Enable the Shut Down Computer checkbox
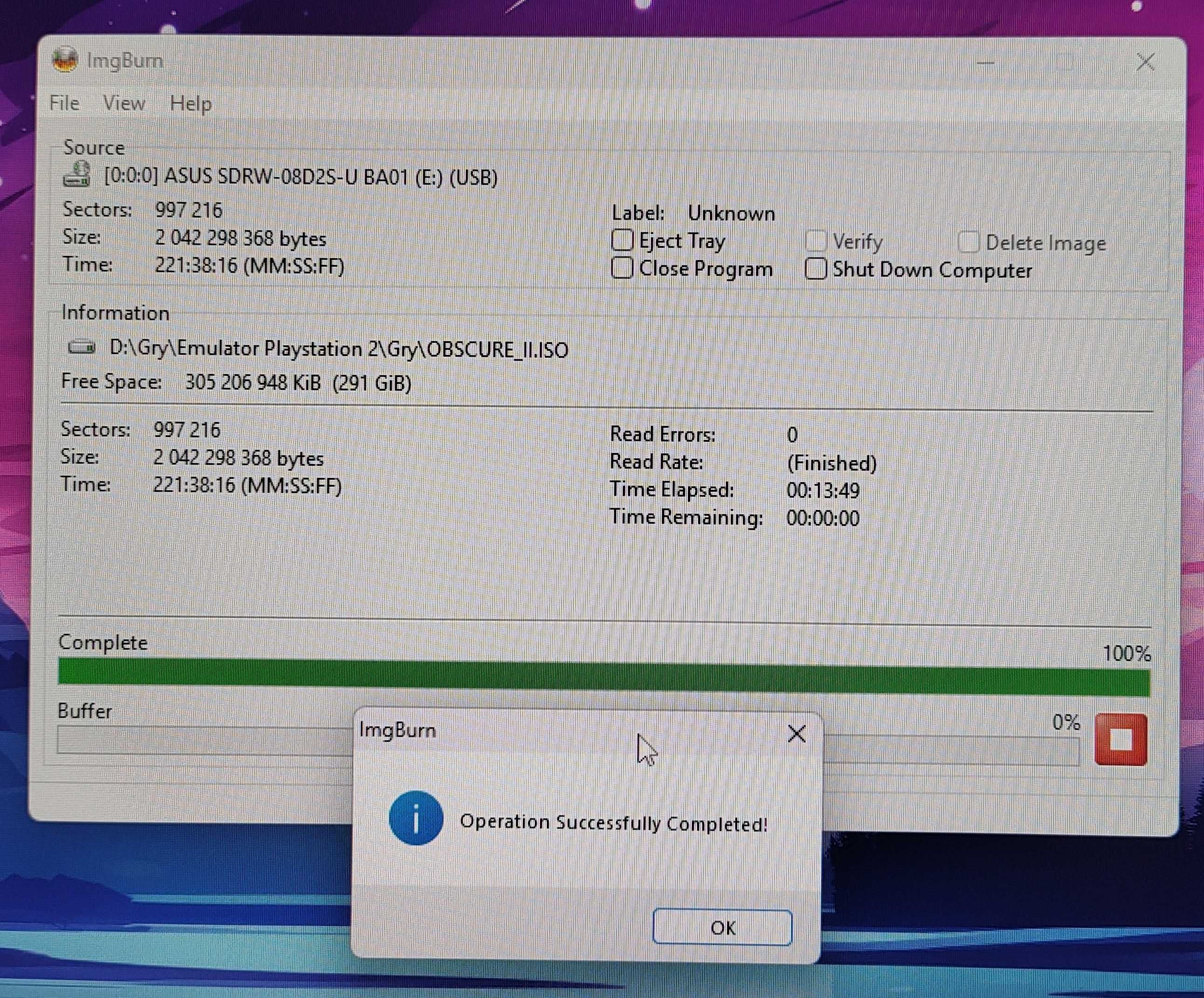1204x998 pixels. point(816,268)
